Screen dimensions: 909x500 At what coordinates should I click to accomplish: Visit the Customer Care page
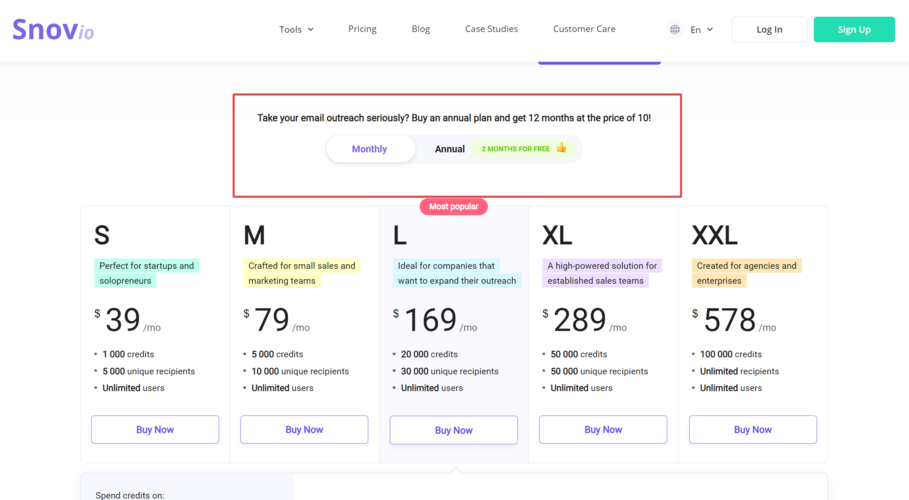(584, 29)
